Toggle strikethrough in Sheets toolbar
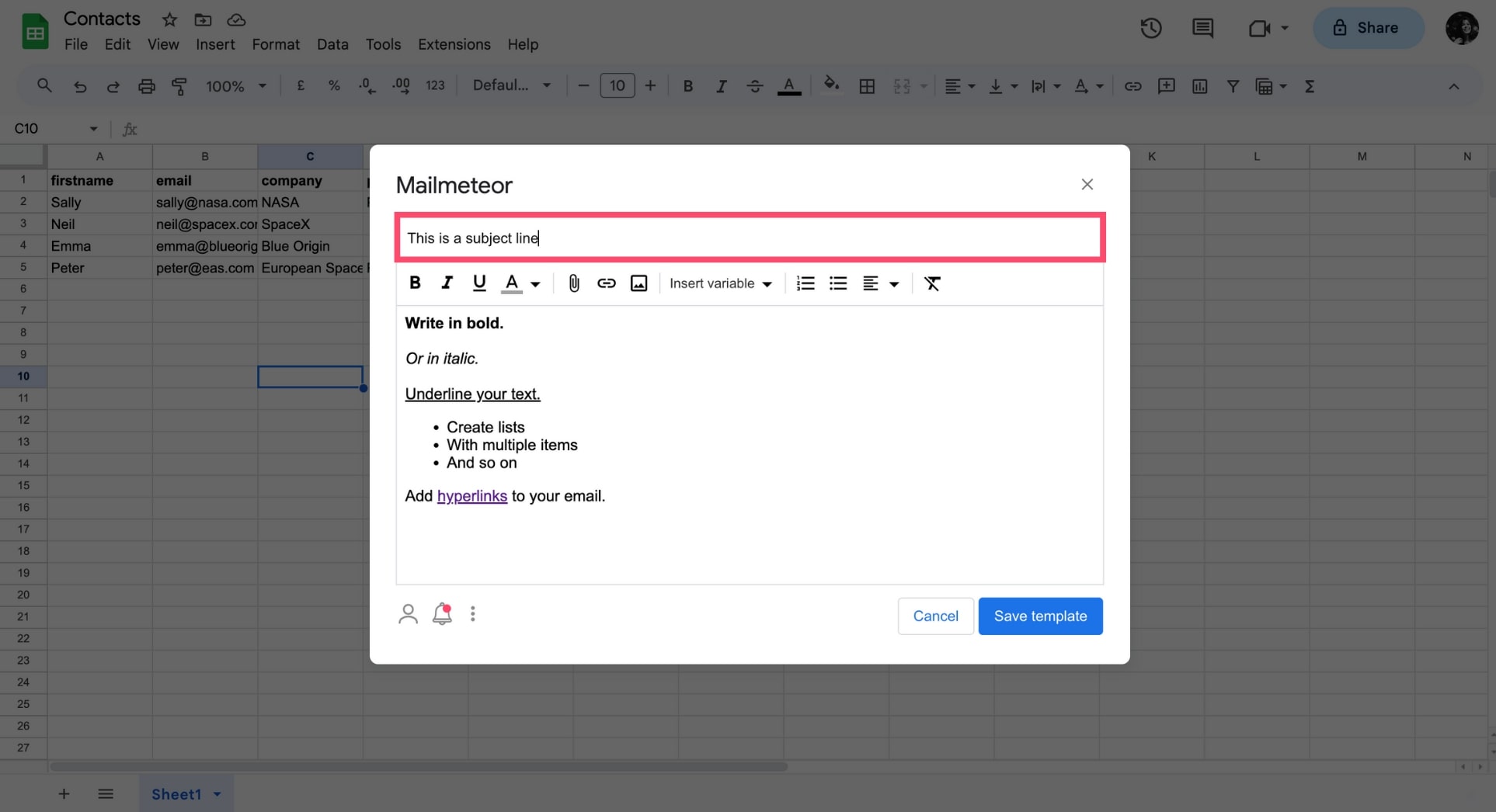Image resolution: width=1496 pixels, height=812 pixels. (x=754, y=86)
